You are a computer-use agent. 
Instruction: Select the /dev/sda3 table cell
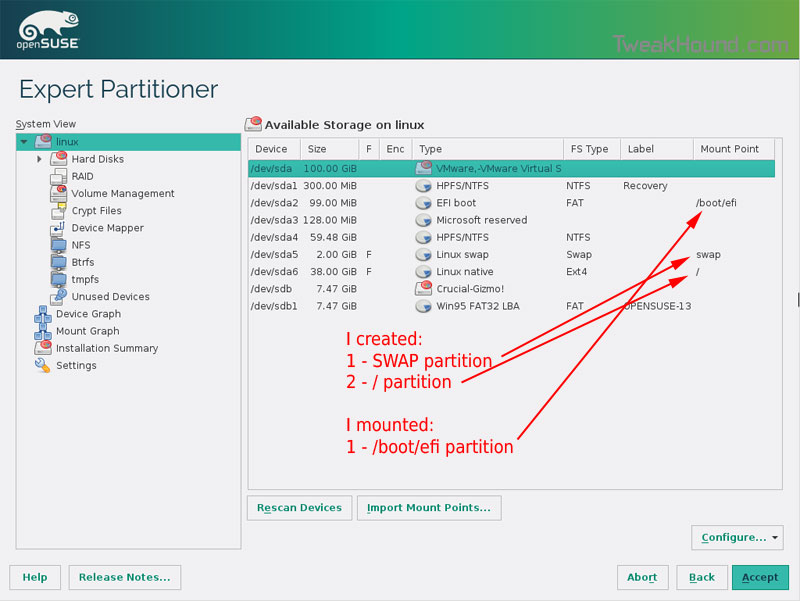tap(274, 220)
